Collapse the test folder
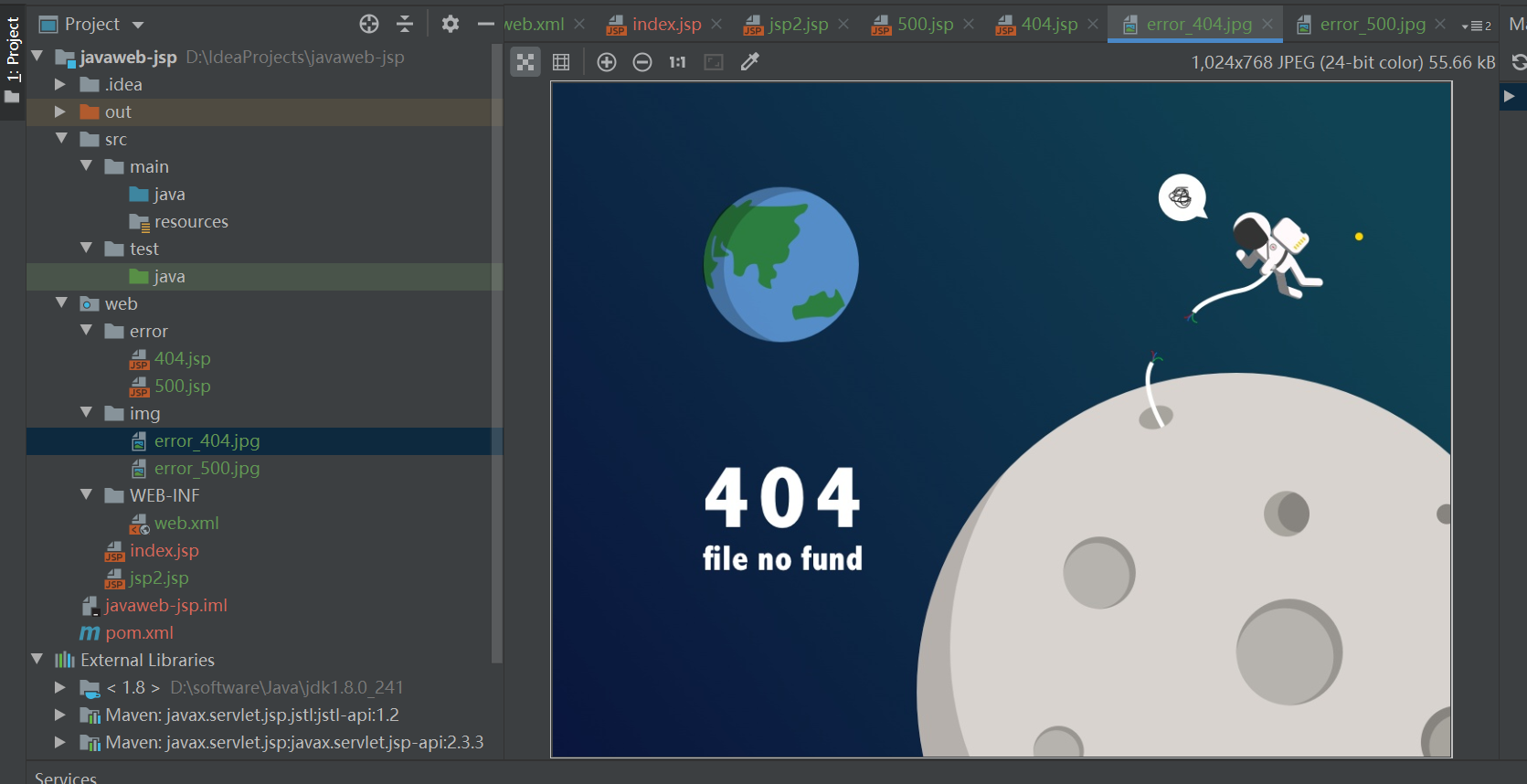This screenshot has width=1527, height=784. coord(86,249)
